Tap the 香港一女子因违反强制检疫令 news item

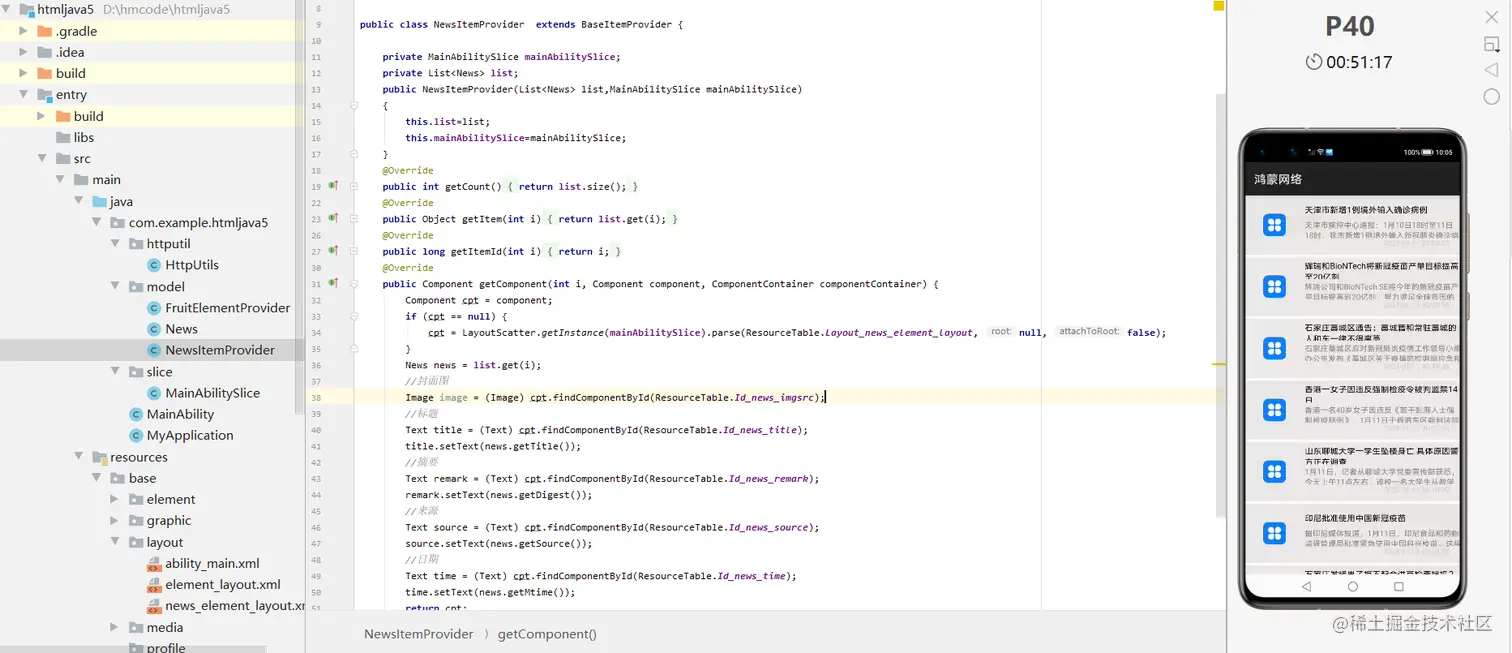[x=1353, y=410]
